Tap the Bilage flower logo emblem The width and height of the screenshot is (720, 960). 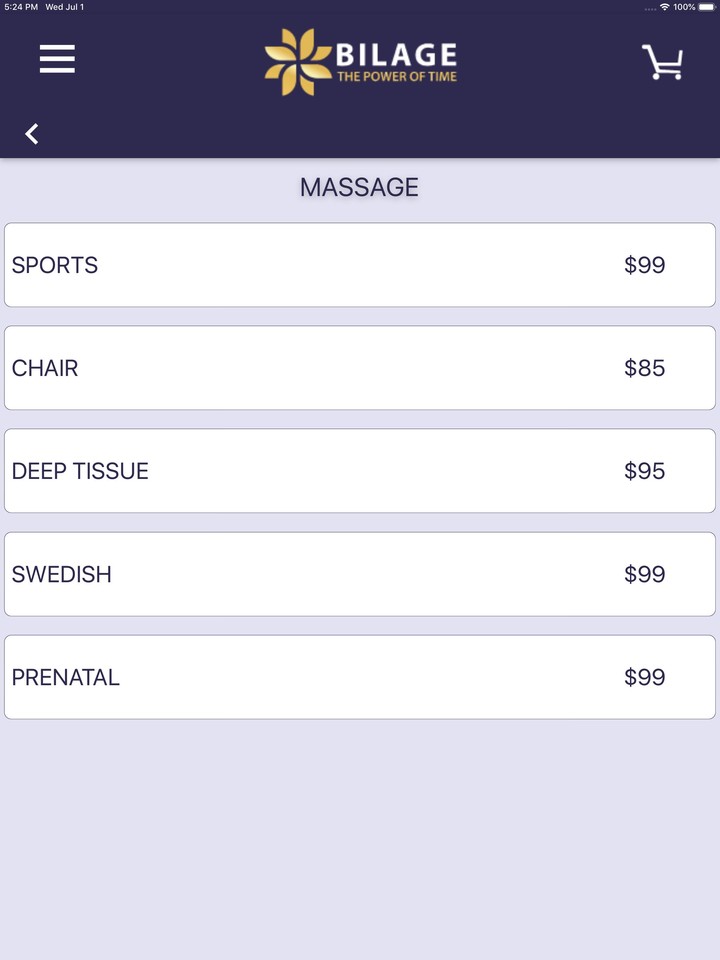tap(297, 62)
